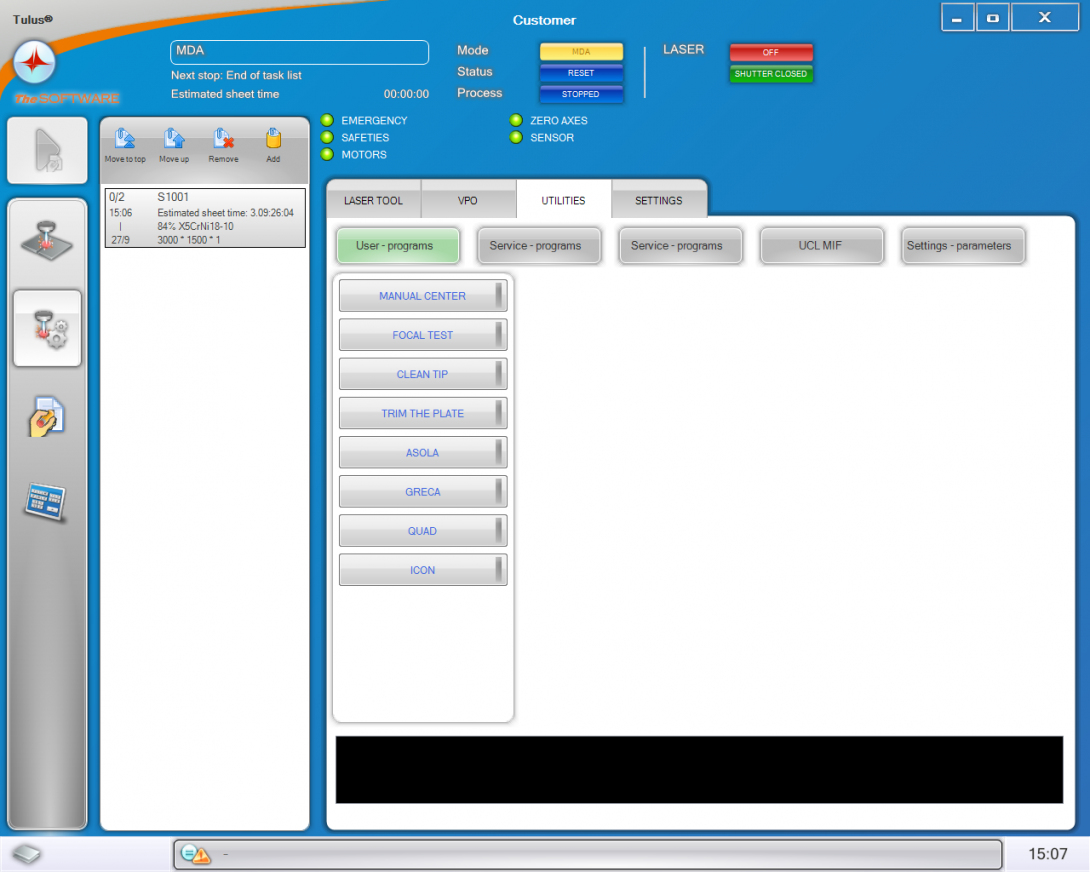
Task: Open the laser cutting head sidebar icon
Action: coord(47,244)
